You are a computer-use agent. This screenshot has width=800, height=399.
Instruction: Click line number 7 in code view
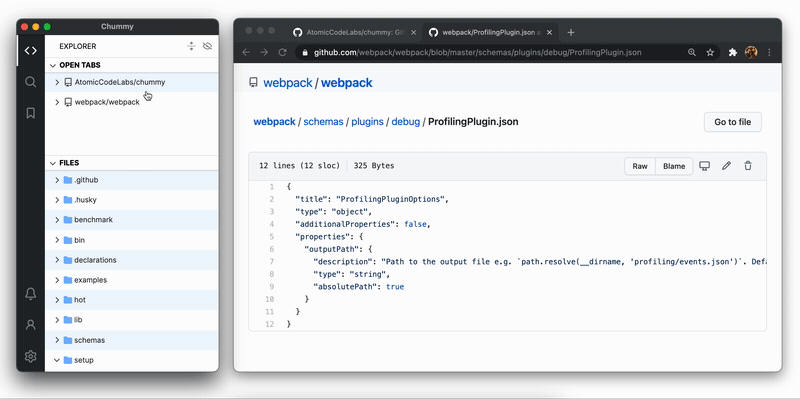(272, 262)
